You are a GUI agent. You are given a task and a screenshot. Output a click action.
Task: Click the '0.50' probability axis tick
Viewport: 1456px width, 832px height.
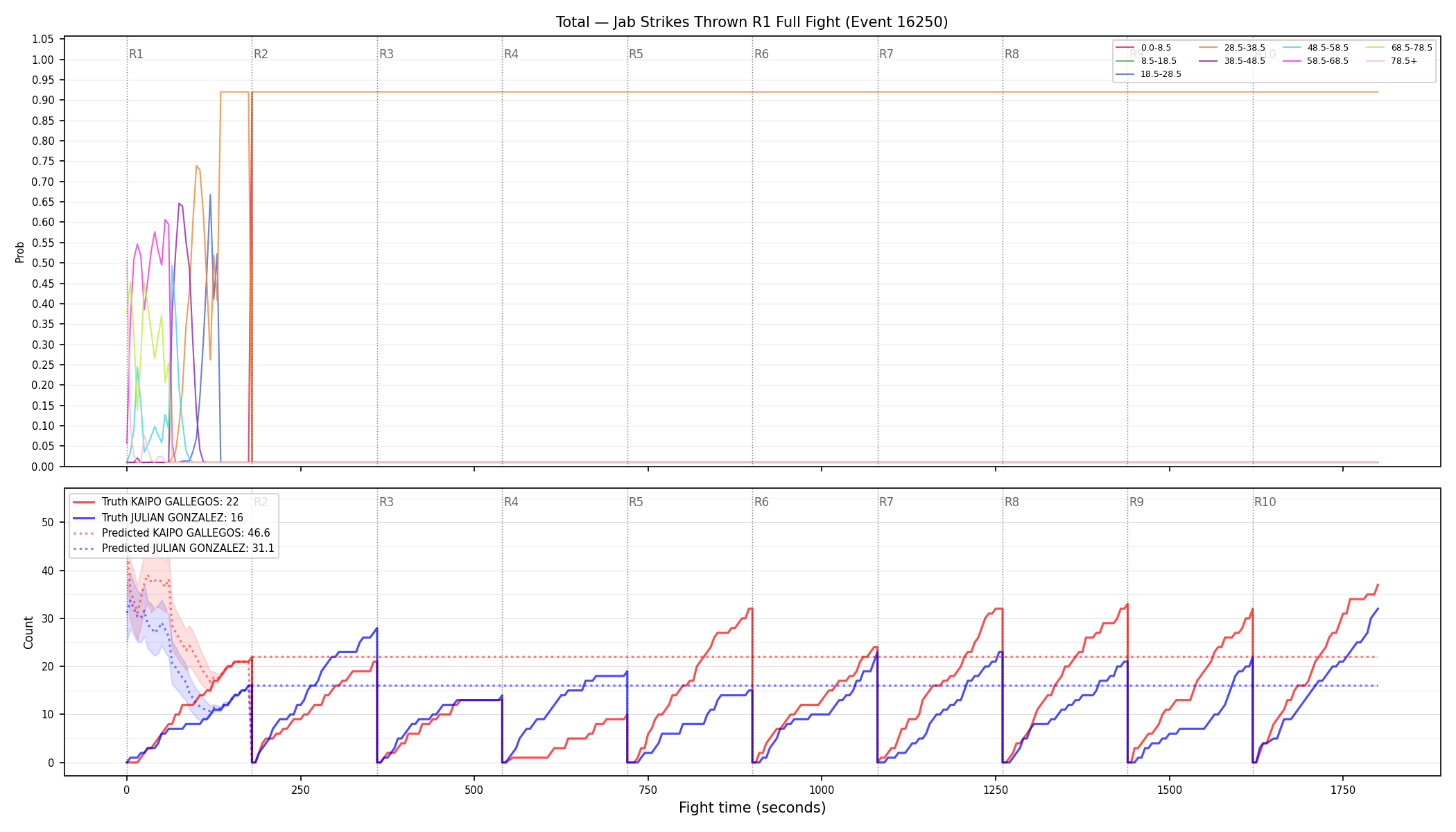coord(43,263)
